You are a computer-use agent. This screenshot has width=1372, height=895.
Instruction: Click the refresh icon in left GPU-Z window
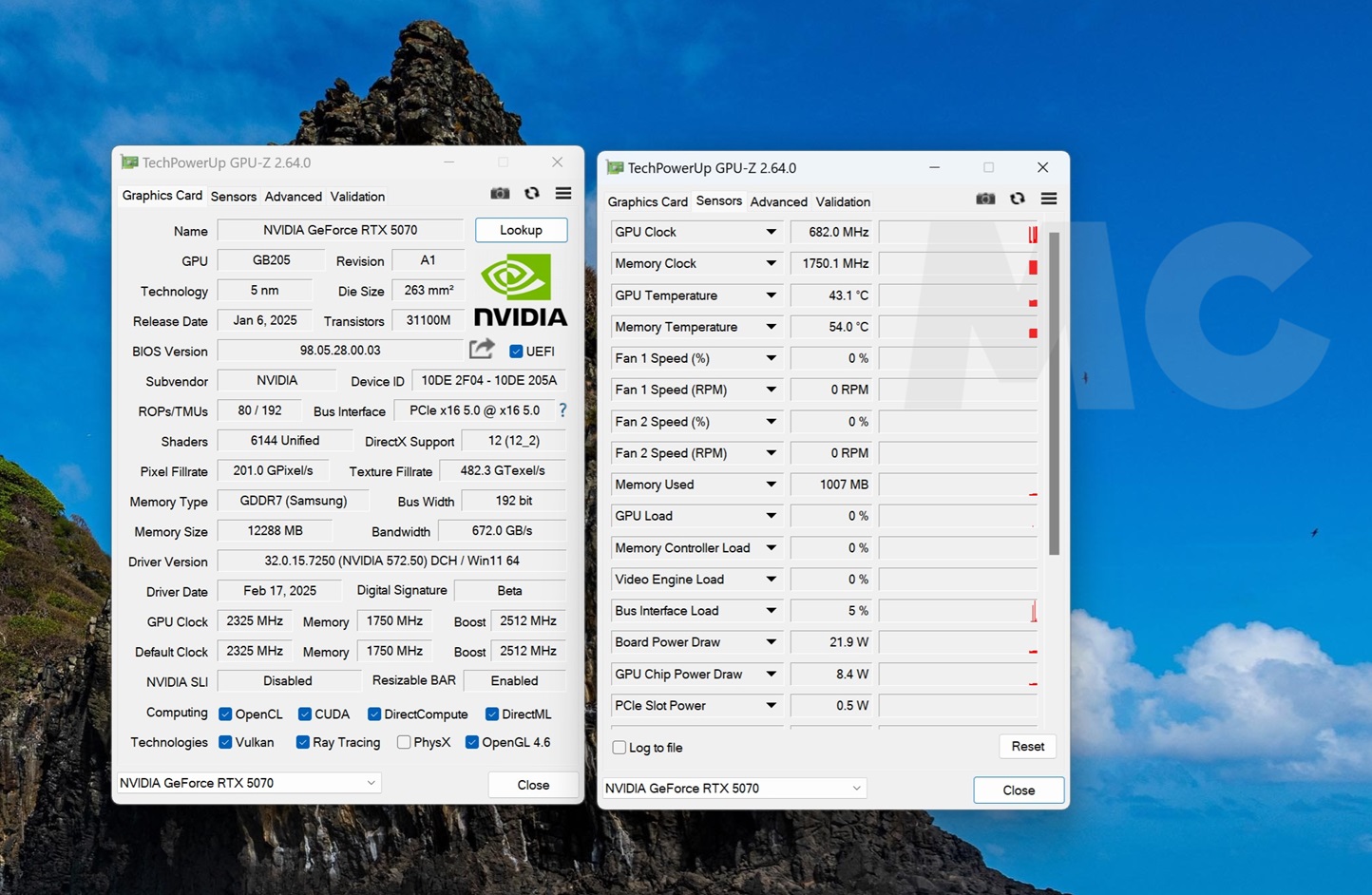[x=532, y=194]
